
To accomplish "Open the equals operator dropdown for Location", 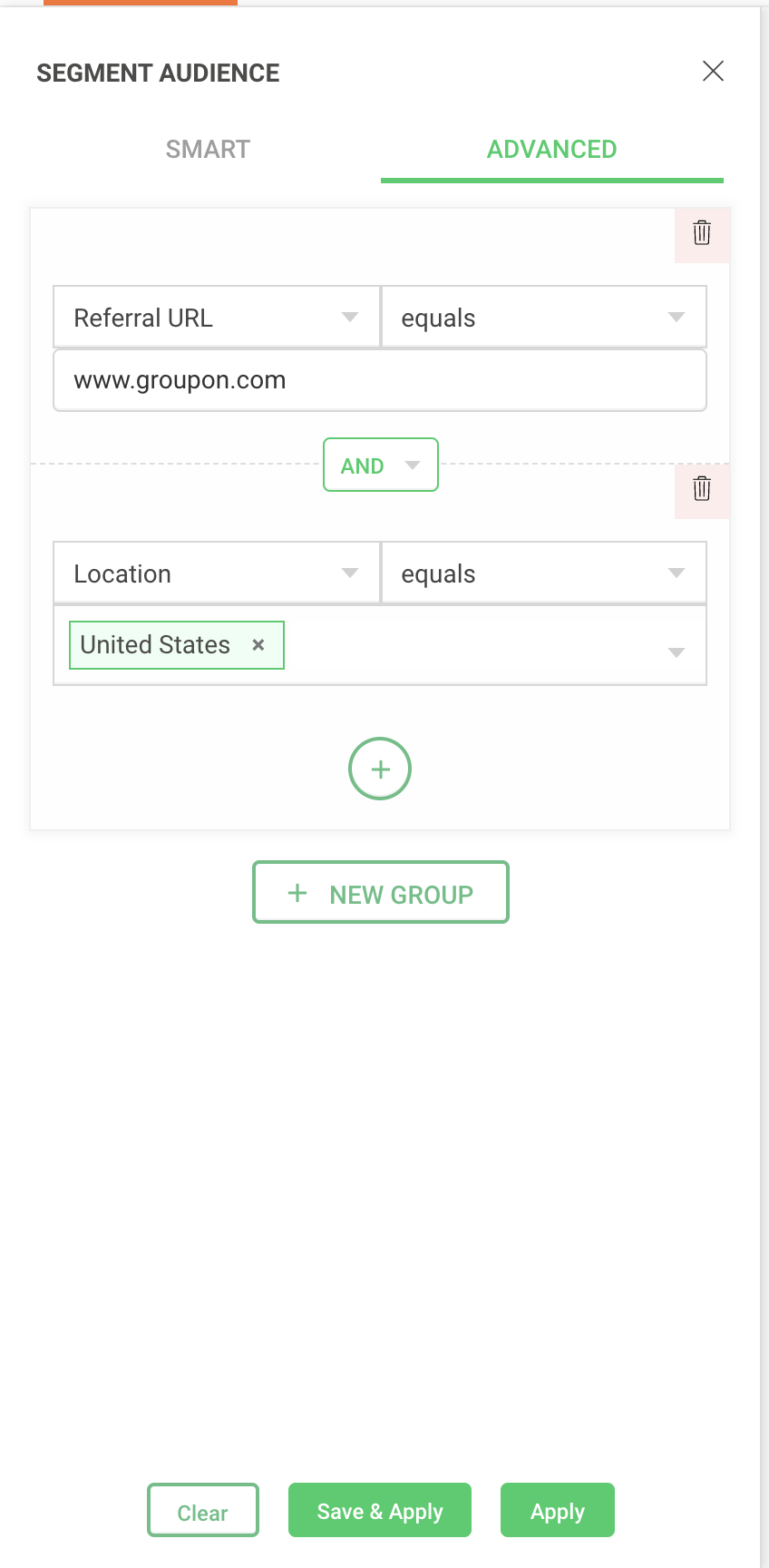I will tap(543, 573).
